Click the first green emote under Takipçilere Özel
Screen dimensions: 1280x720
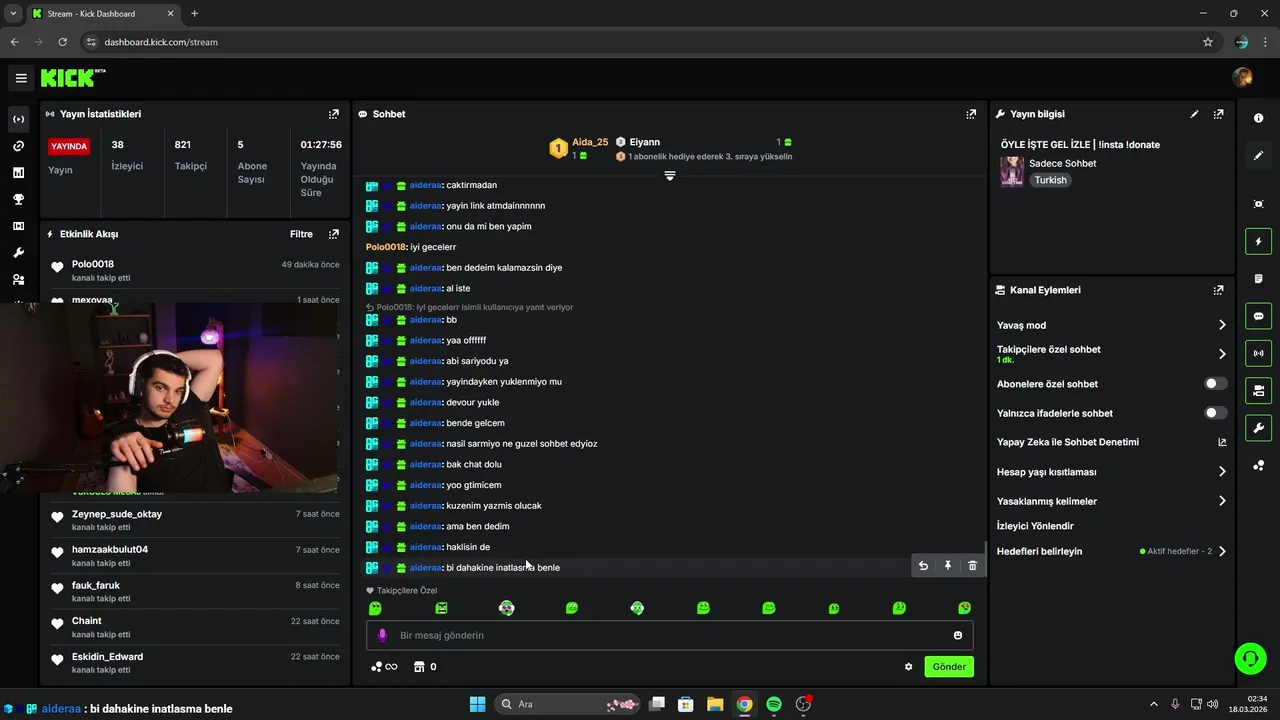[375, 608]
